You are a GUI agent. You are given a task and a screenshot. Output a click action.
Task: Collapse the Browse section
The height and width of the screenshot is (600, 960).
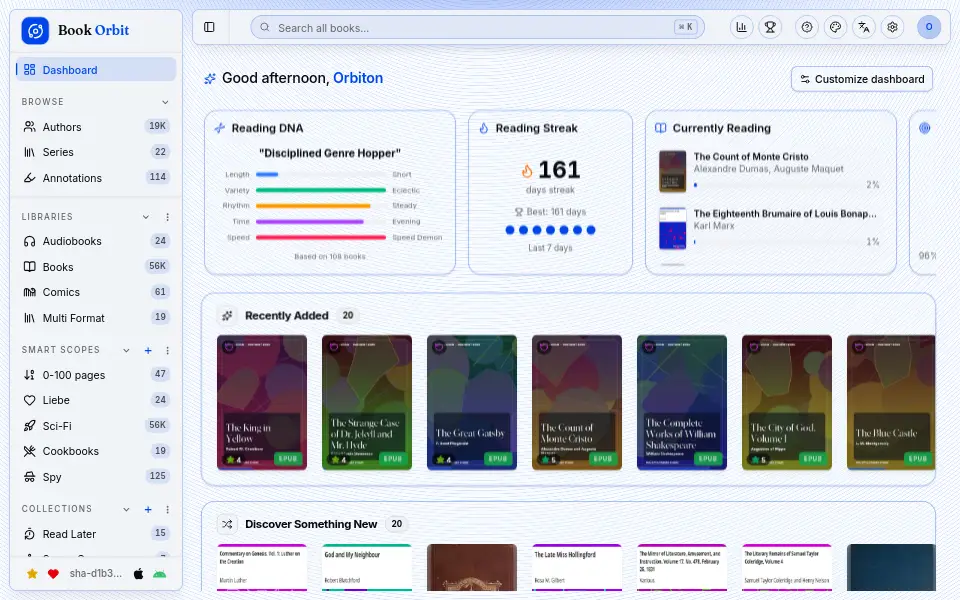pos(165,102)
